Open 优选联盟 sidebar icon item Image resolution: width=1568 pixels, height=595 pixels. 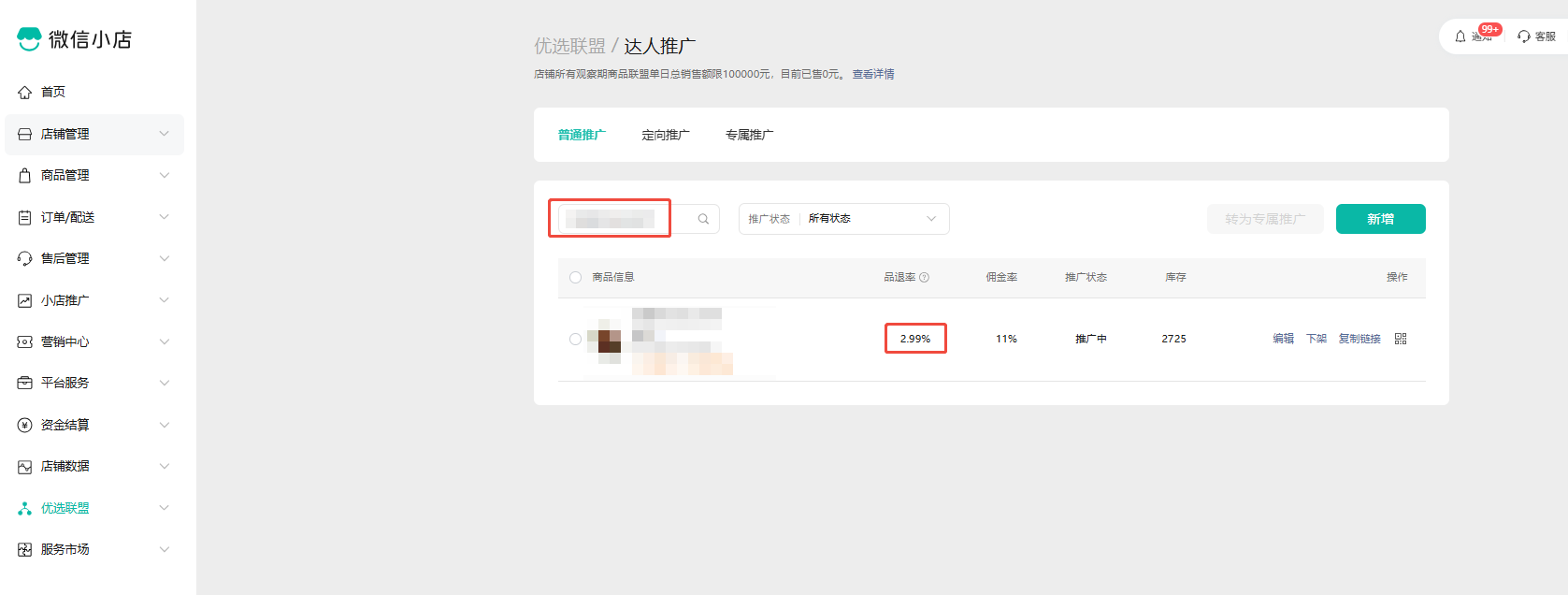click(x=25, y=508)
